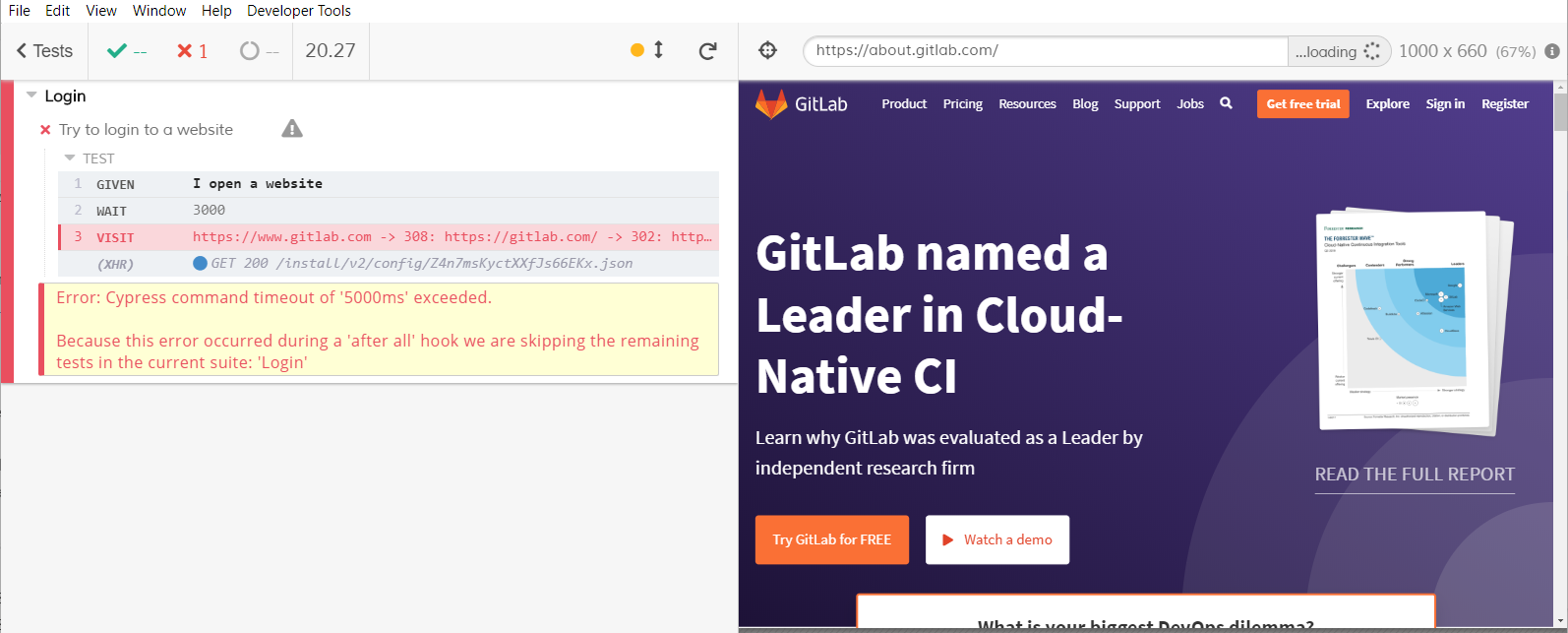The height and width of the screenshot is (633, 1568).
Task: Click the Get free trial button
Action: point(1303,103)
